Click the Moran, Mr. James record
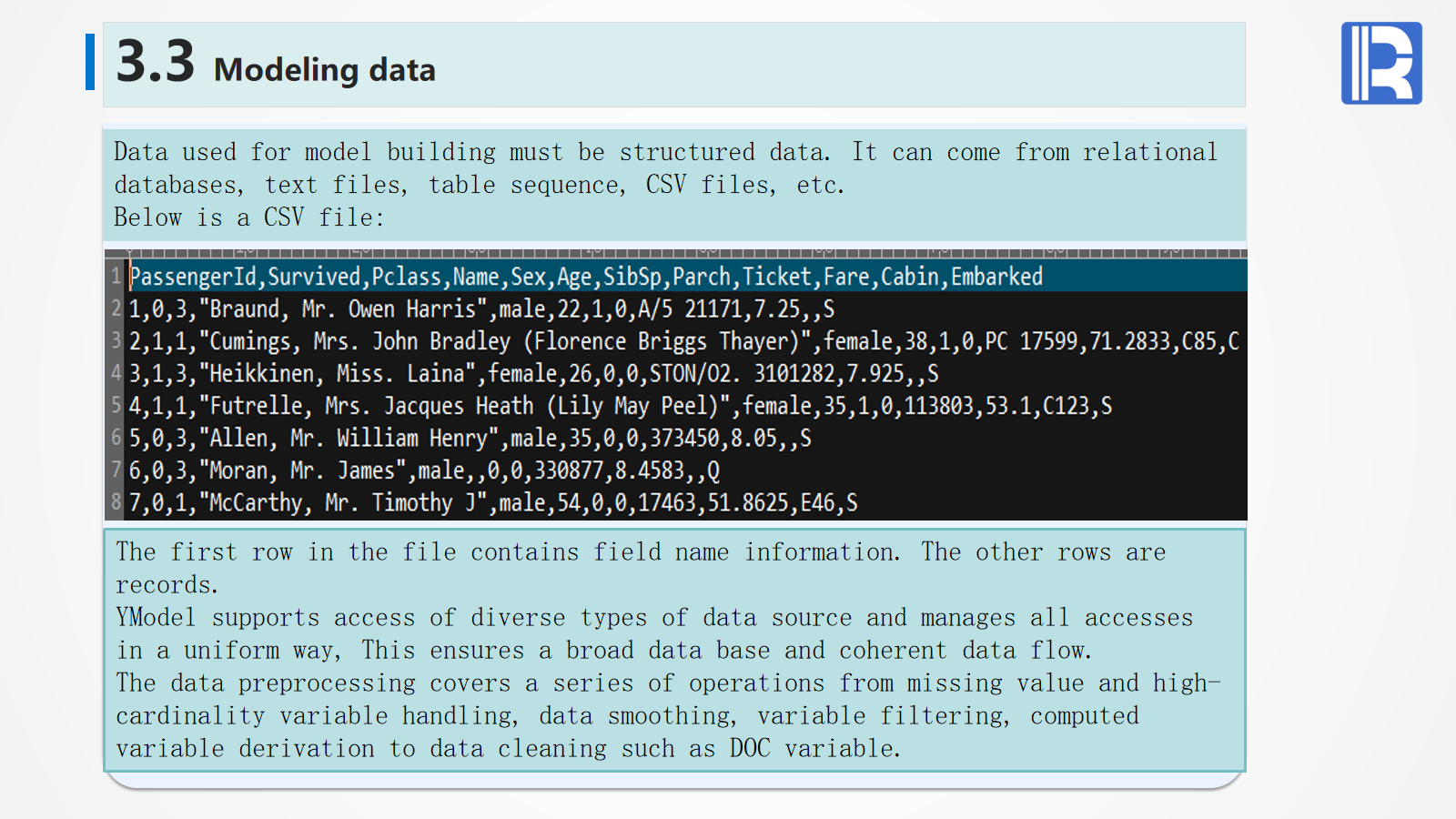Image resolution: width=1456 pixels, height=819 pixels. [x=424, y=470]
